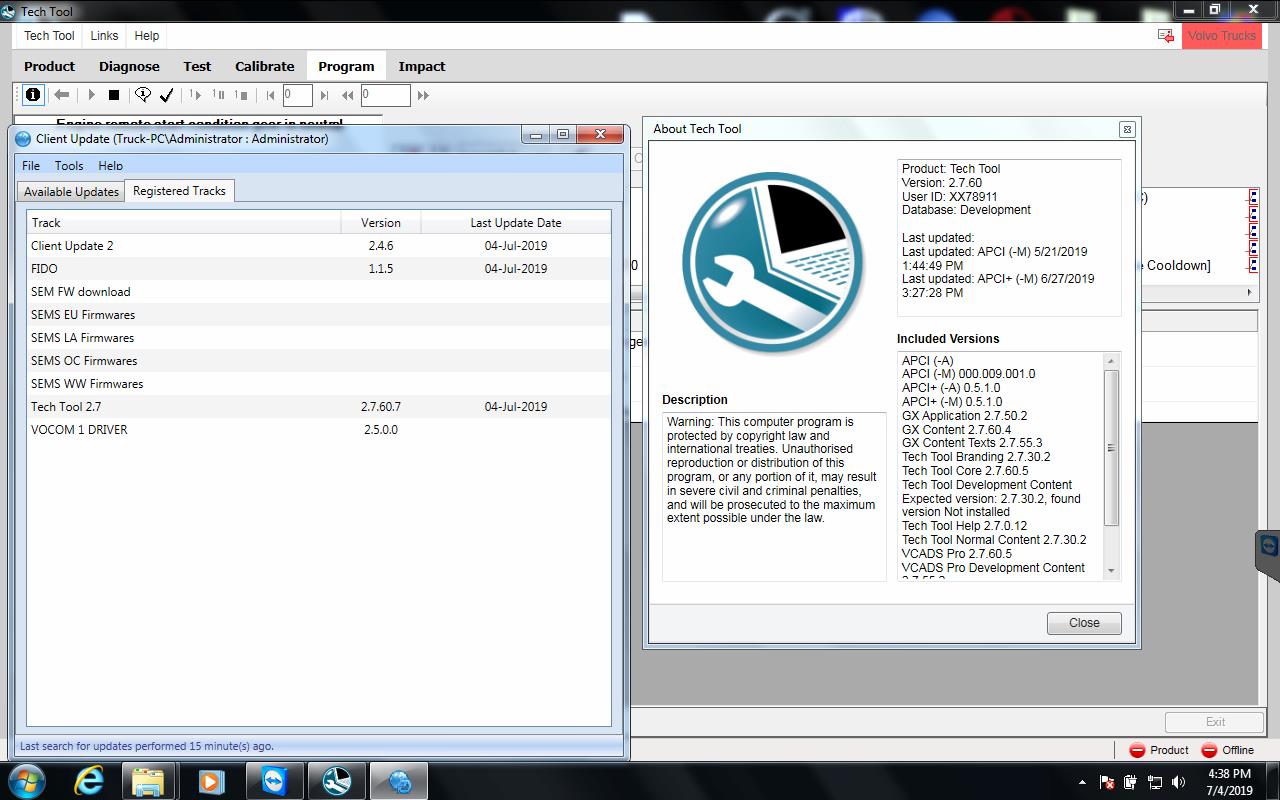Select the 'Client Update 2' track row
Image resolution: width=1280 pixels, height=800 pixels.
pos(319,246)
